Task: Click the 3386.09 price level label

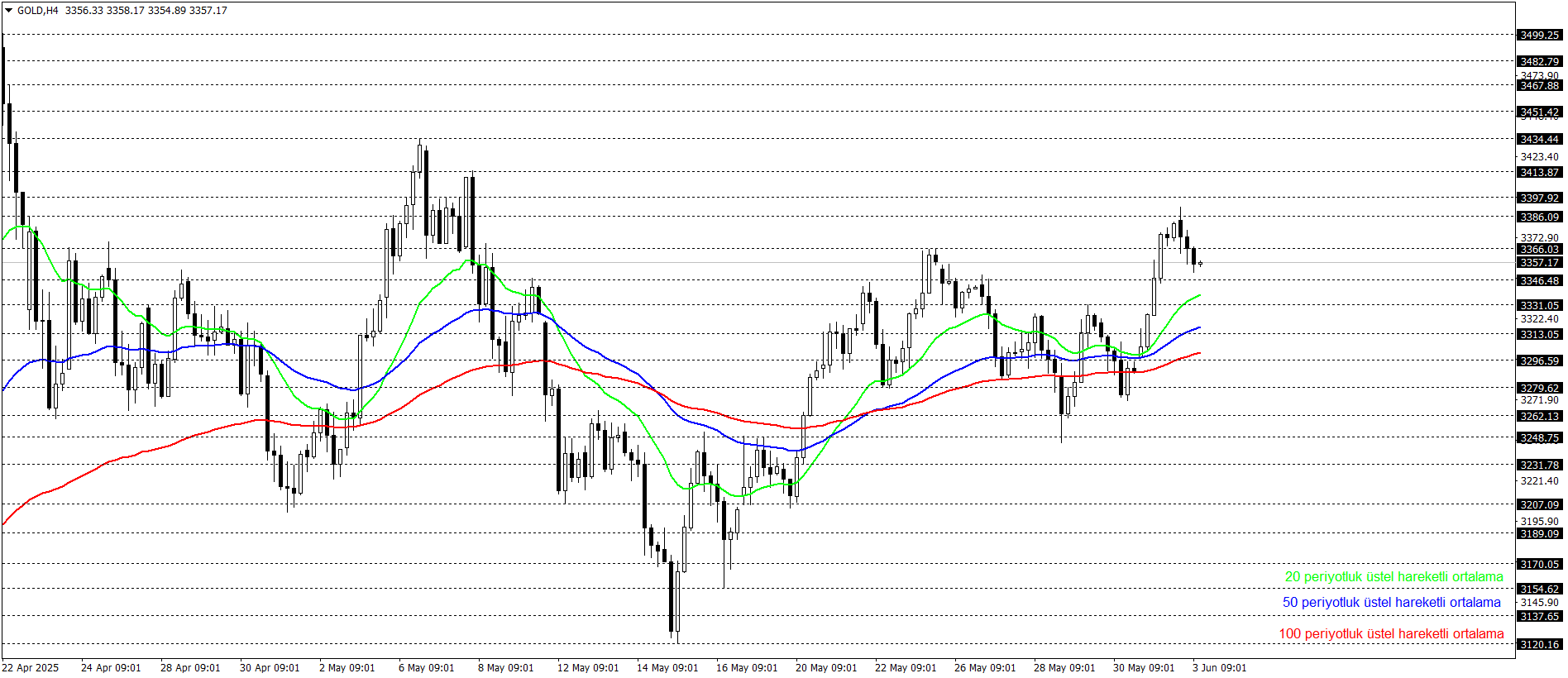Action: [1539, 217]
